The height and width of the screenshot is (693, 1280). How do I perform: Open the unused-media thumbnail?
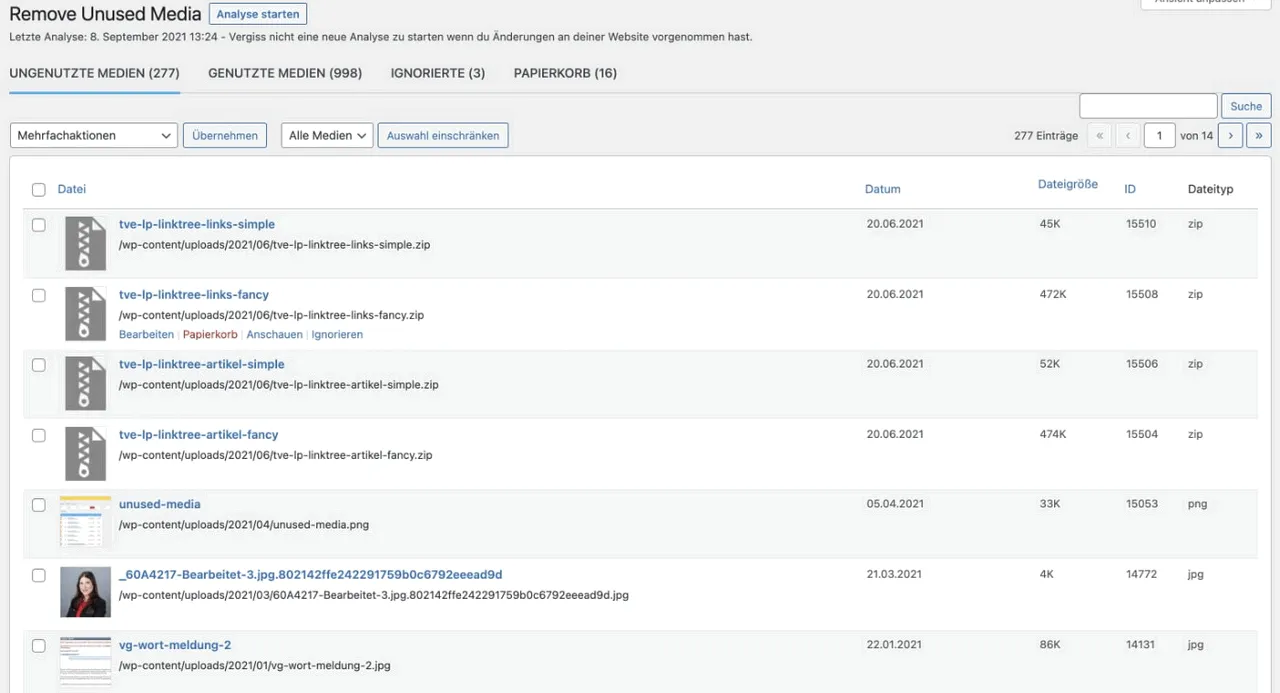coord(85,522)
